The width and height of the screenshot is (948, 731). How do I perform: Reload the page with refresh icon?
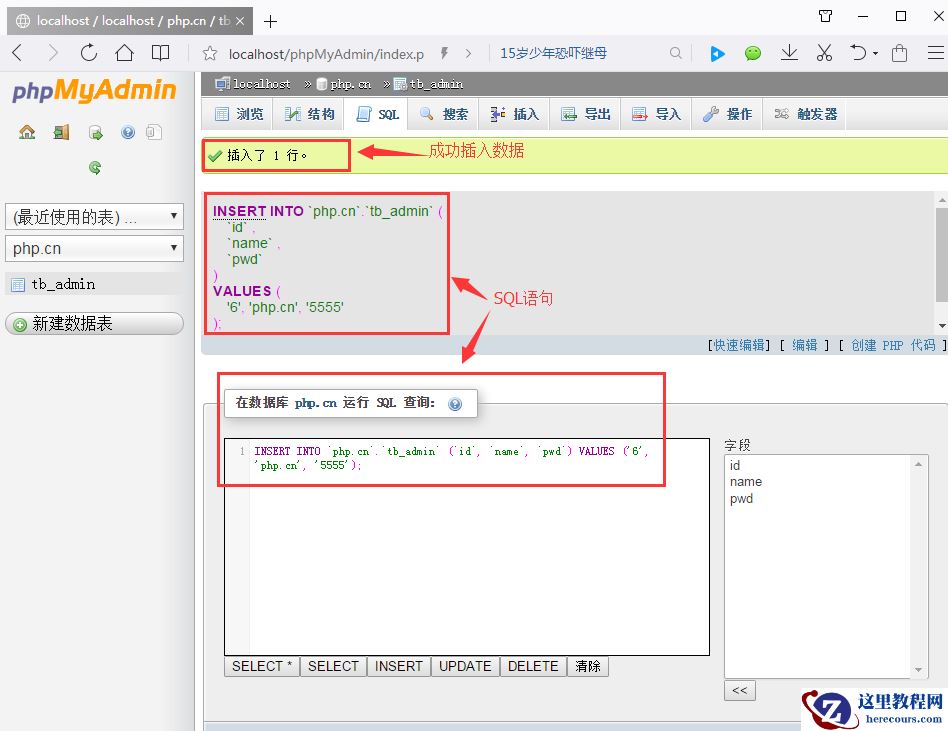point(89,53)
